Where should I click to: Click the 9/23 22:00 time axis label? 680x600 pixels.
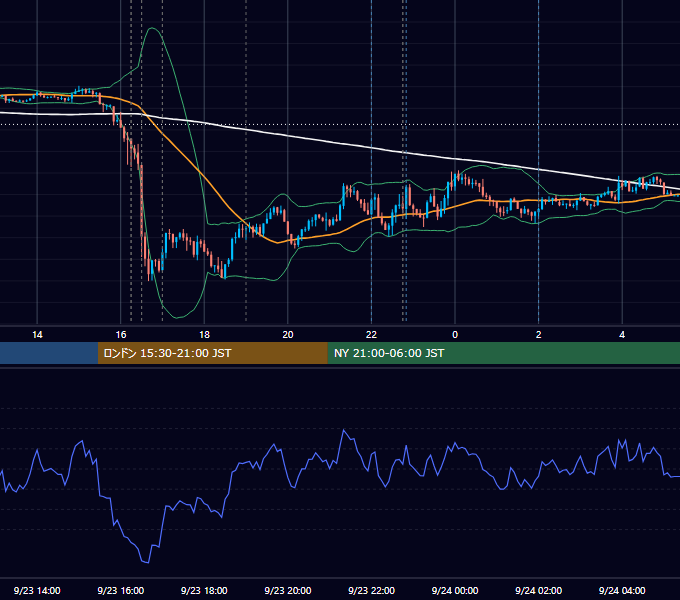click(x=371, y=590)
